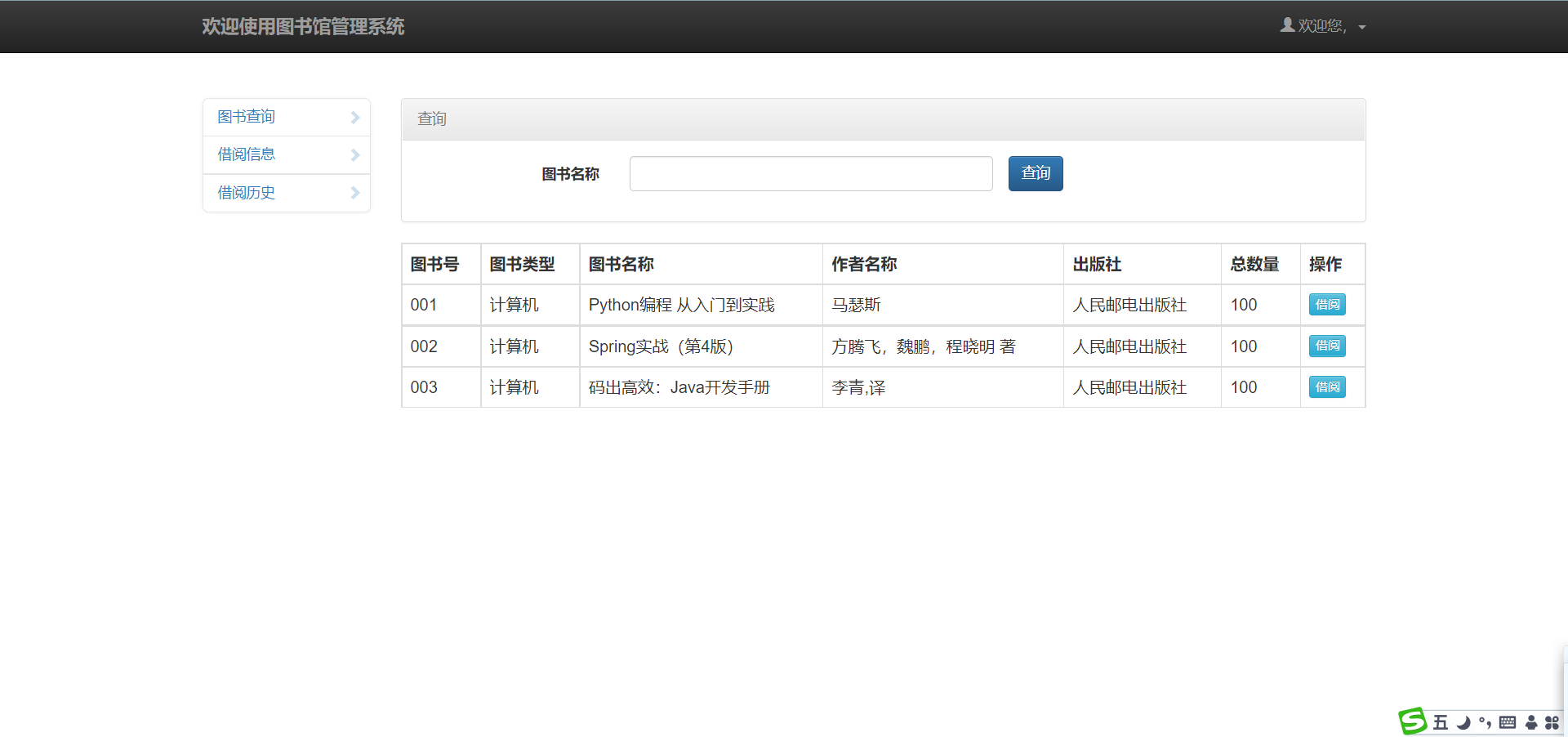Click the chevron next to 借阅历史
This screenshot has height=737, width=1568.
point(355,193)
